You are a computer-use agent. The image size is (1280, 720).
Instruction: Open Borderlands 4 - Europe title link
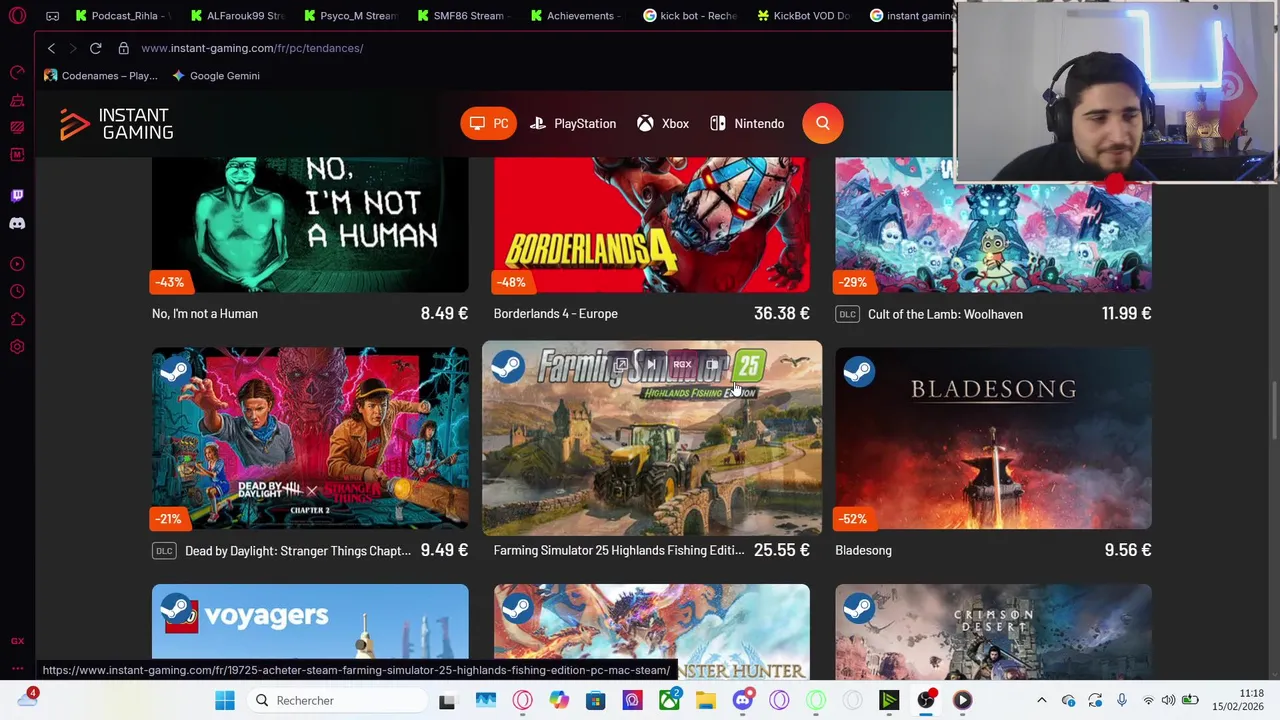pyautogui.click(x=555, y=314)
